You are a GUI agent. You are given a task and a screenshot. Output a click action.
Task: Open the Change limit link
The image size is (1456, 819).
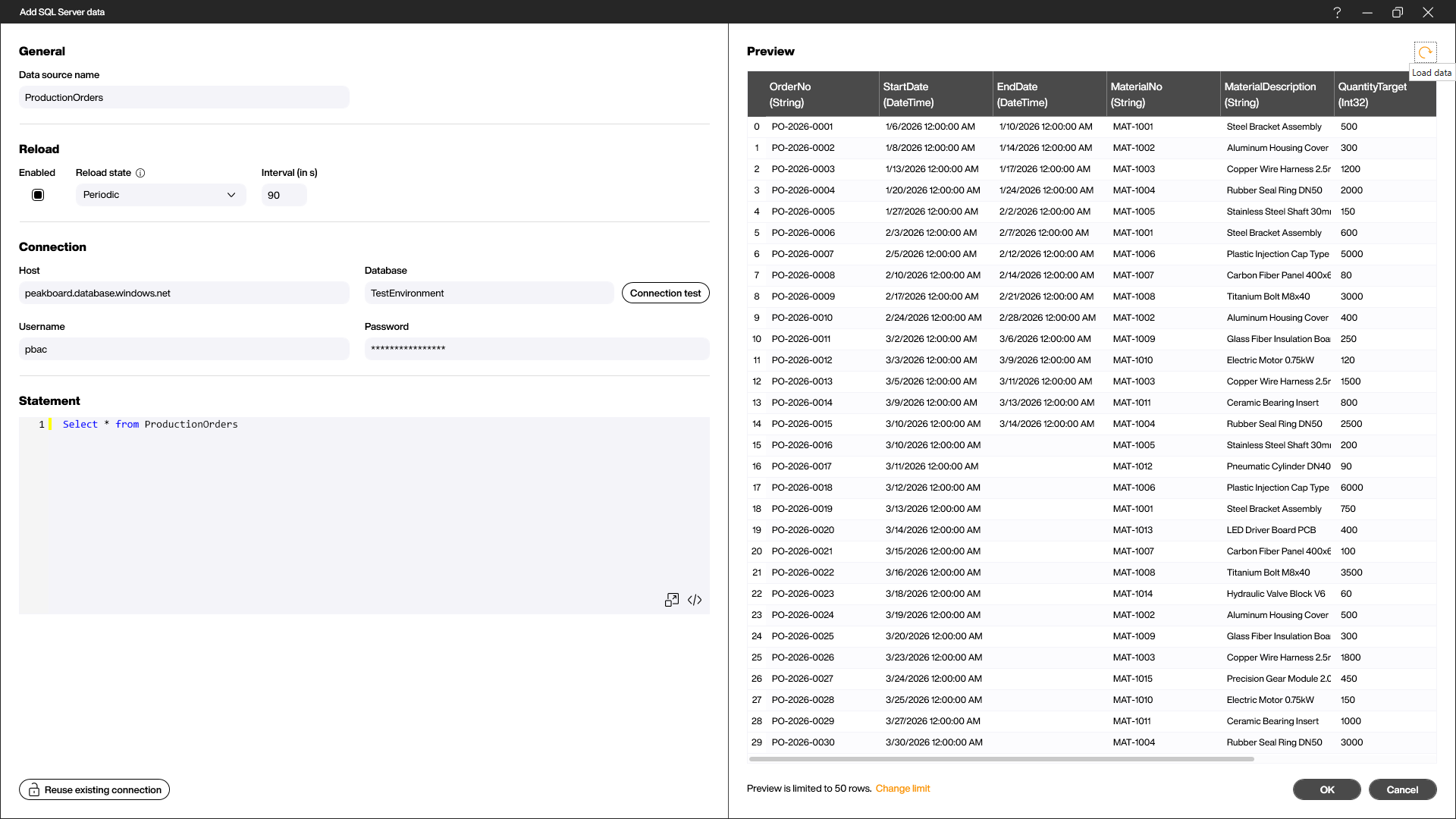(x=902, y=789)
